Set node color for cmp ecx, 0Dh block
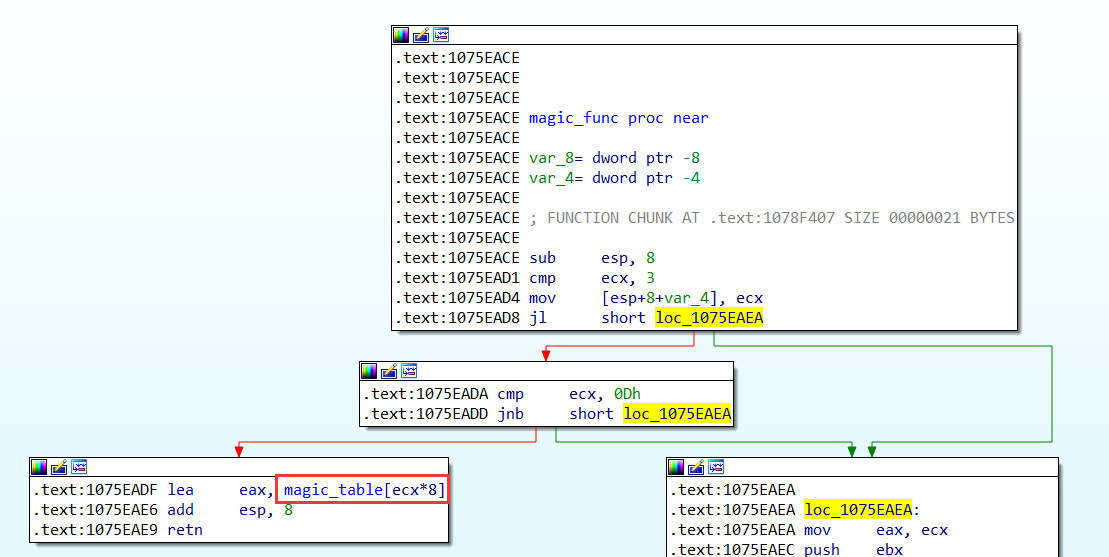1109x557 pixels. (x=371, y=371)
